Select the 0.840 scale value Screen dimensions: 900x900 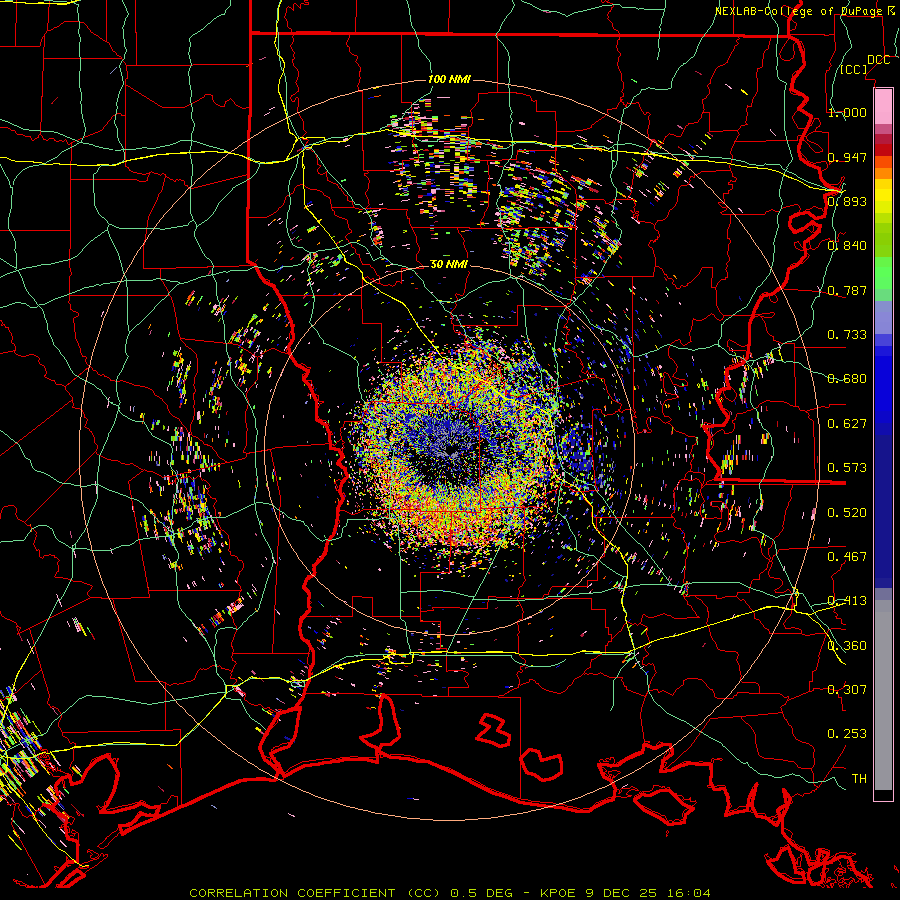[847, 246]
